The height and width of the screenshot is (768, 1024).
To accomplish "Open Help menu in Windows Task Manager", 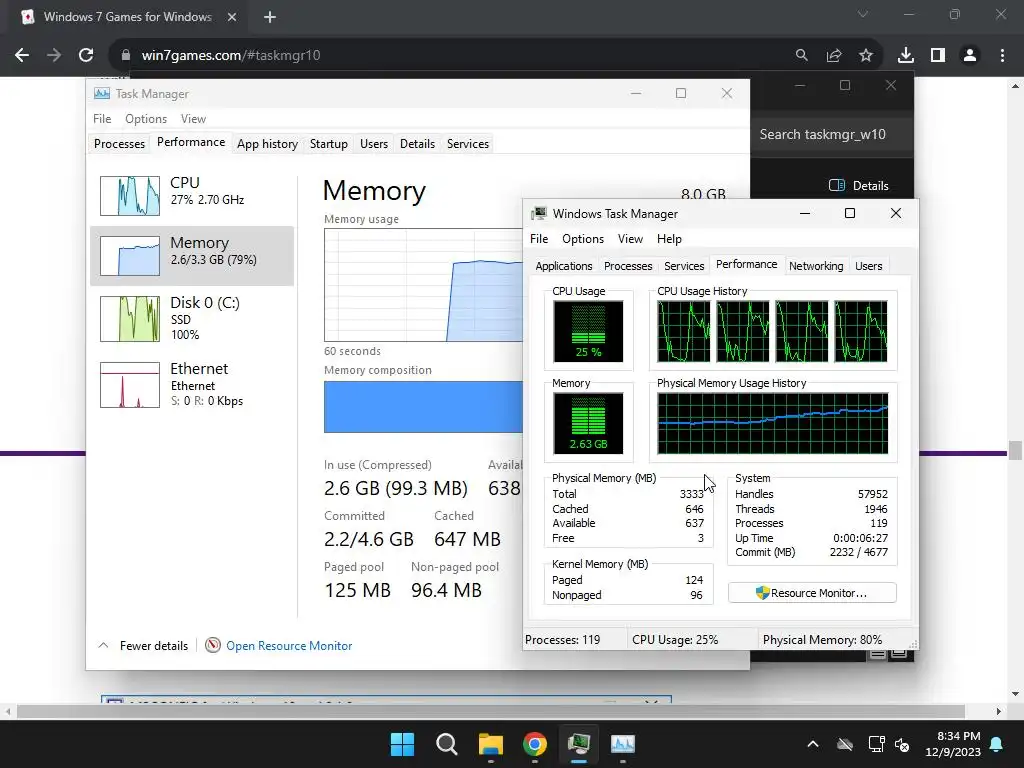I will point(669,239).
